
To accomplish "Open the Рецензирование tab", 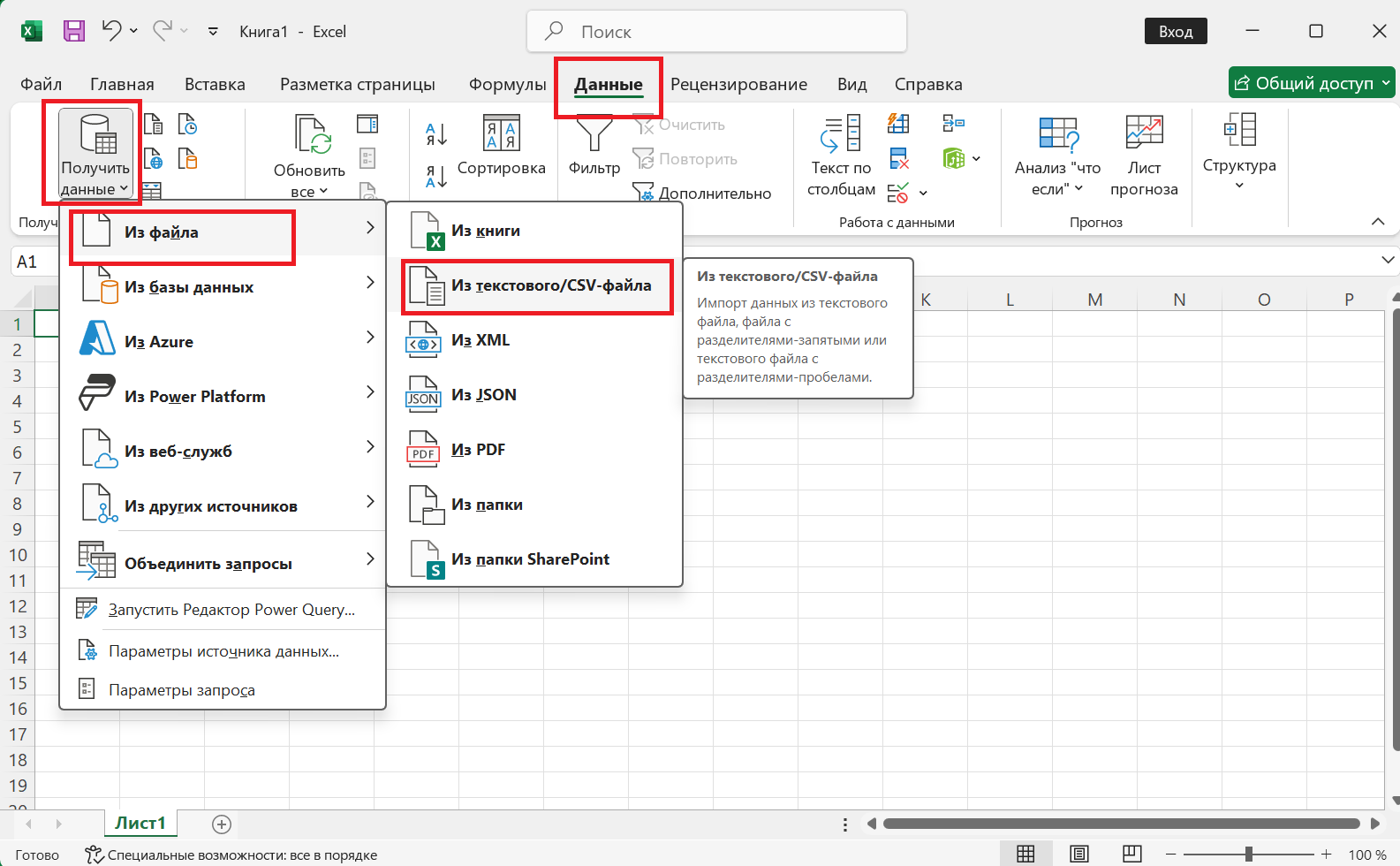I will (x=738, y=84).
